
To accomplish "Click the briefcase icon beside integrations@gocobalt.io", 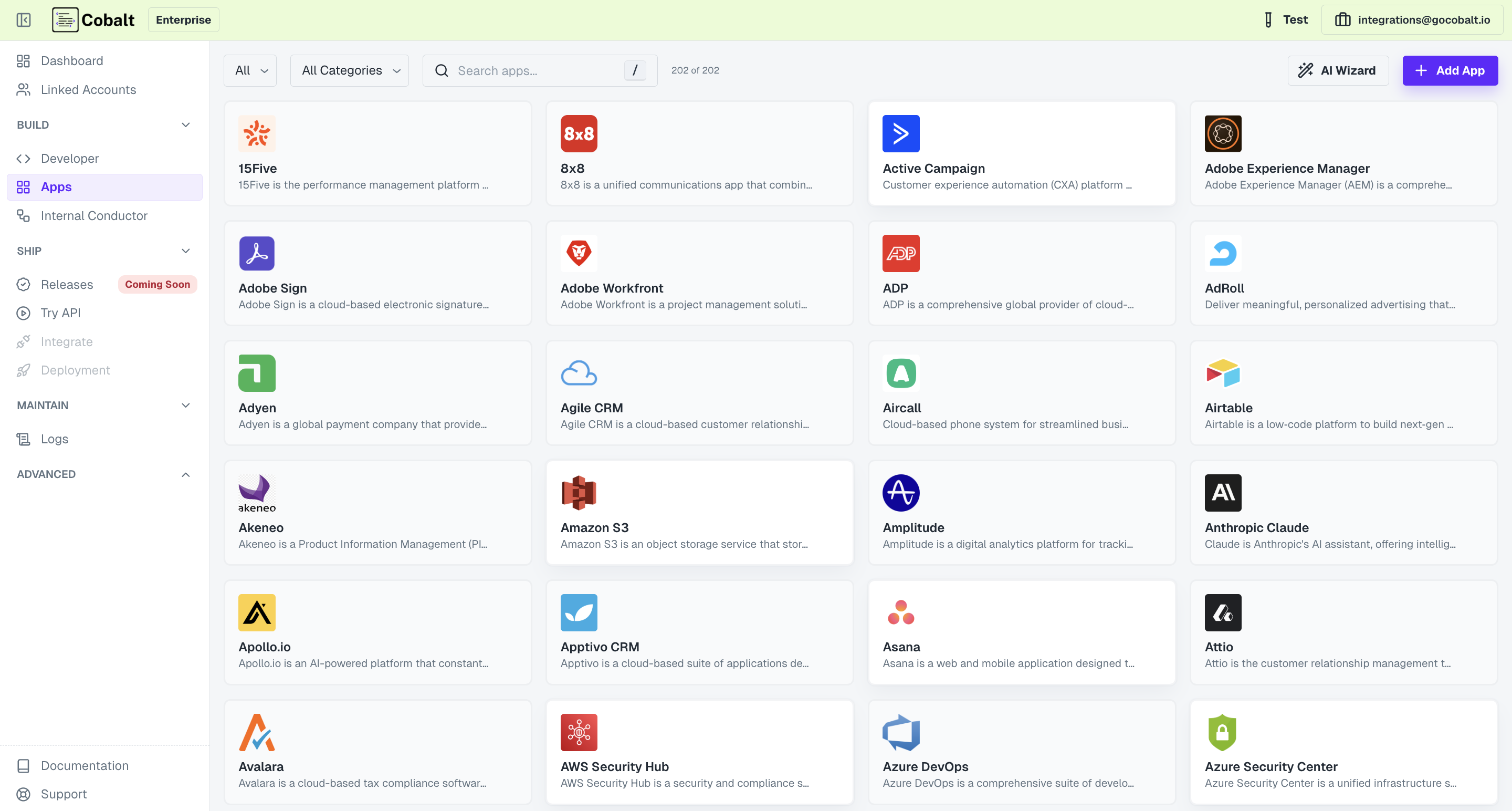I will tap(1343, 19).
